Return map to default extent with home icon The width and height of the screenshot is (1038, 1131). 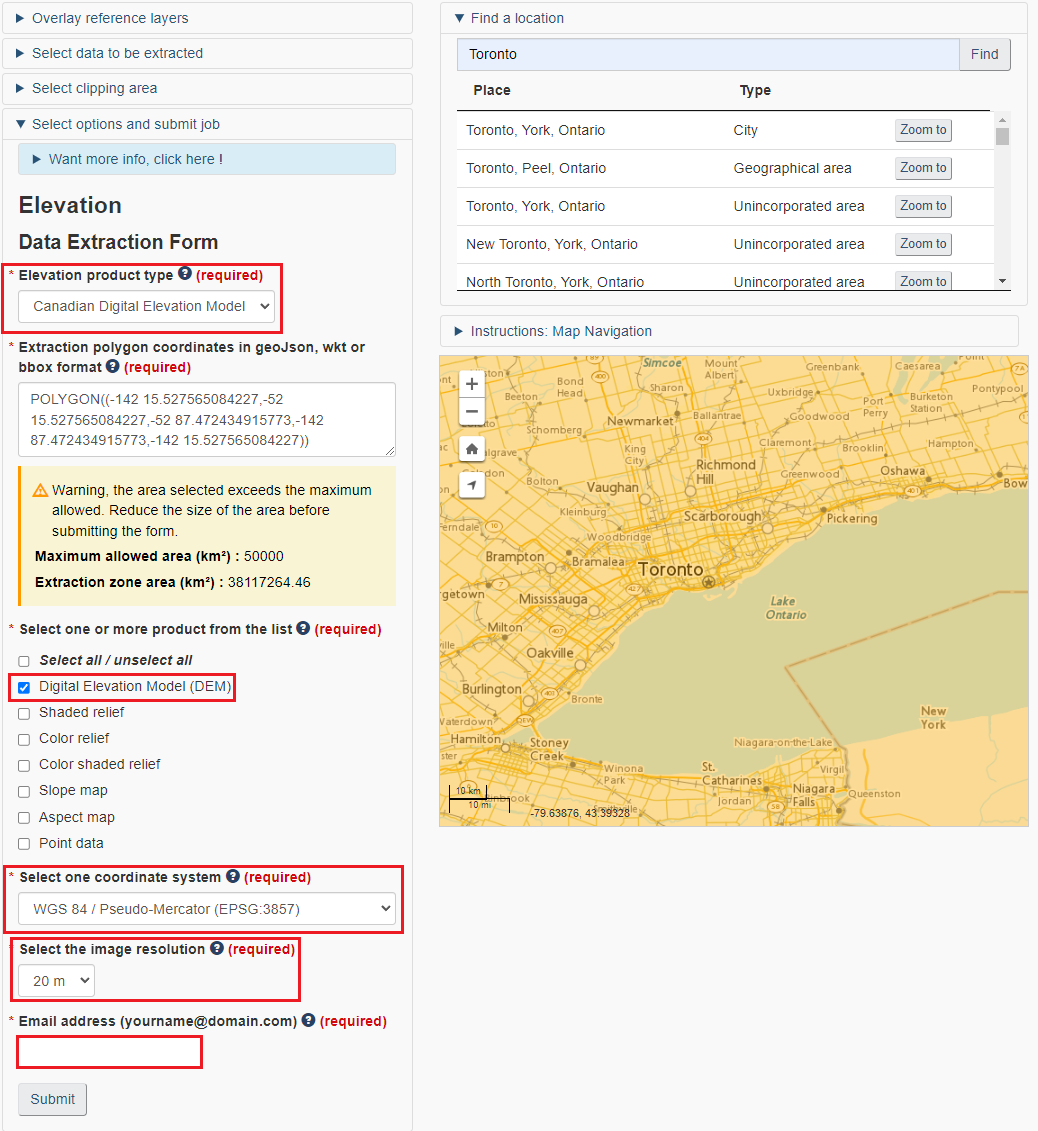[471, 448]
